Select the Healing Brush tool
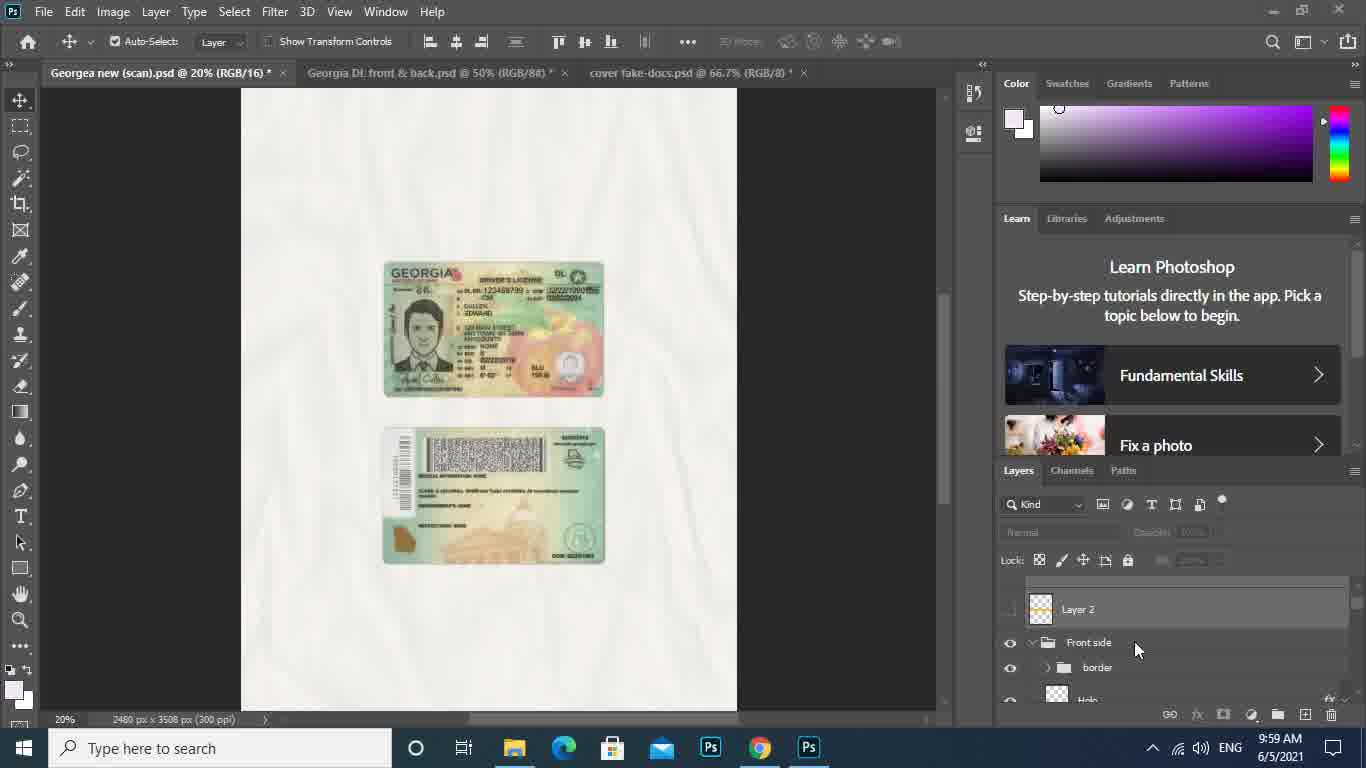 tap(20, 283)
